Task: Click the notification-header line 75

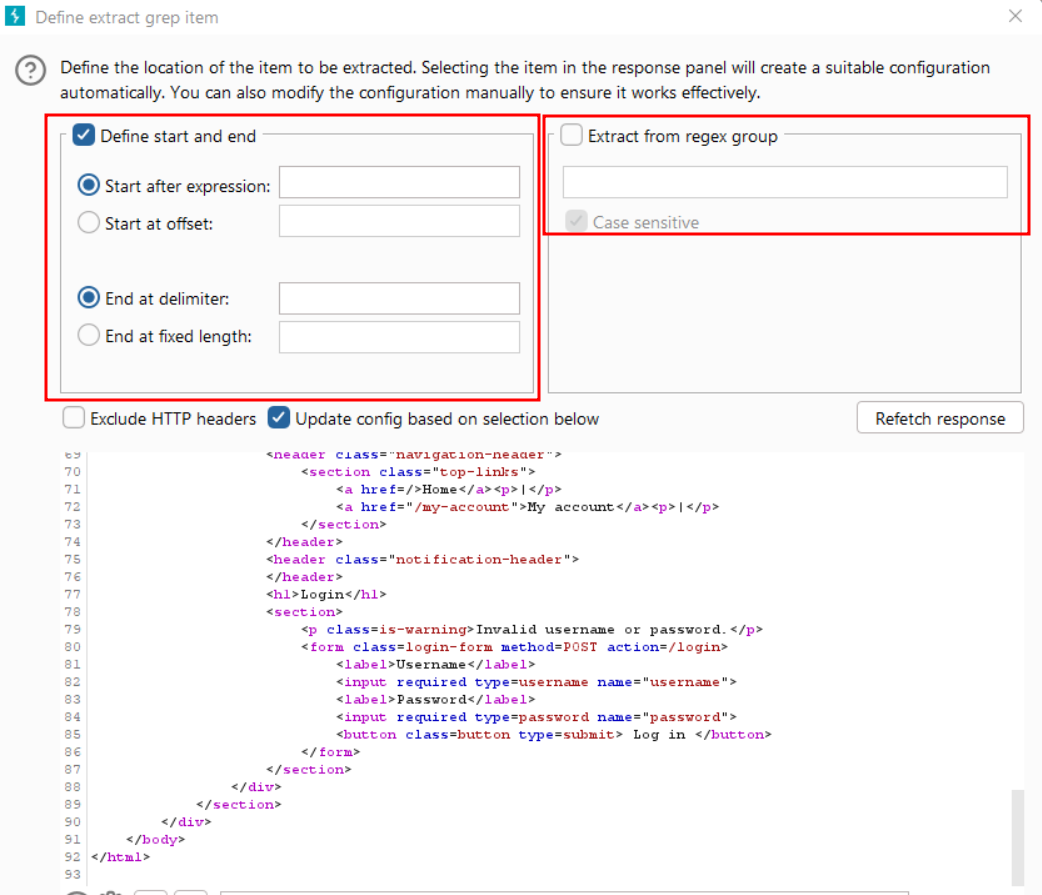Action: [423, 559]
